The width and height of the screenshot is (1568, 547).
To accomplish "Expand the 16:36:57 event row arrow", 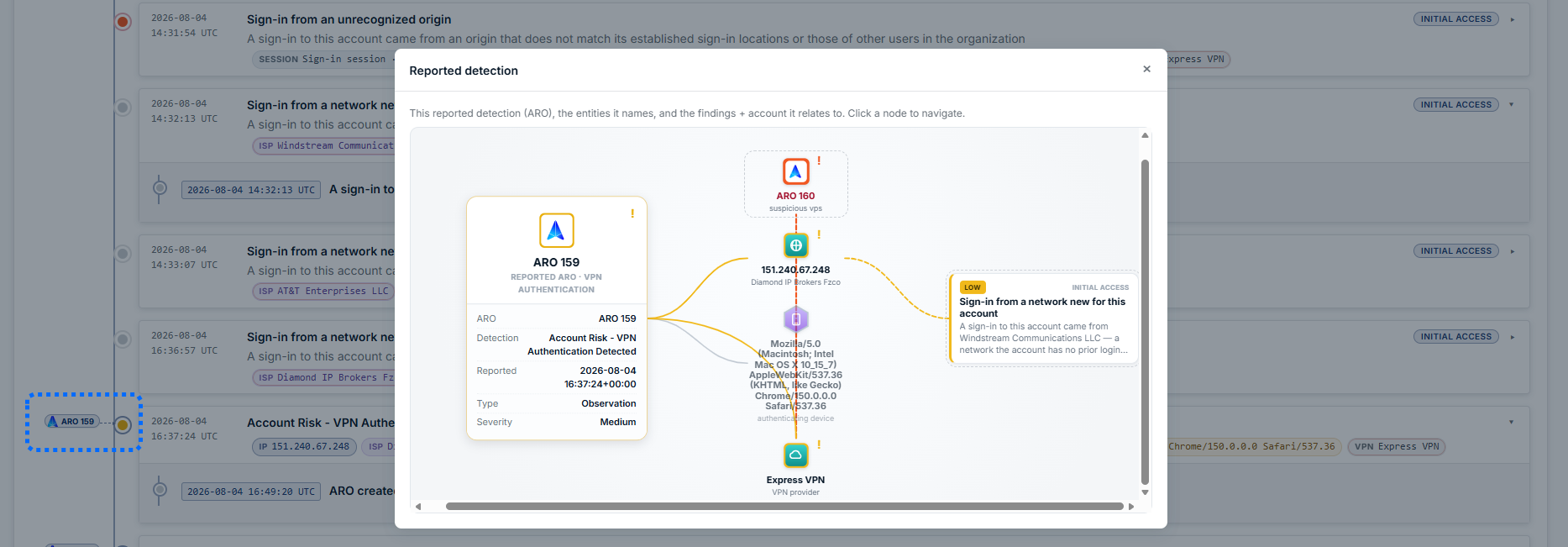I will coord(1512,337).
